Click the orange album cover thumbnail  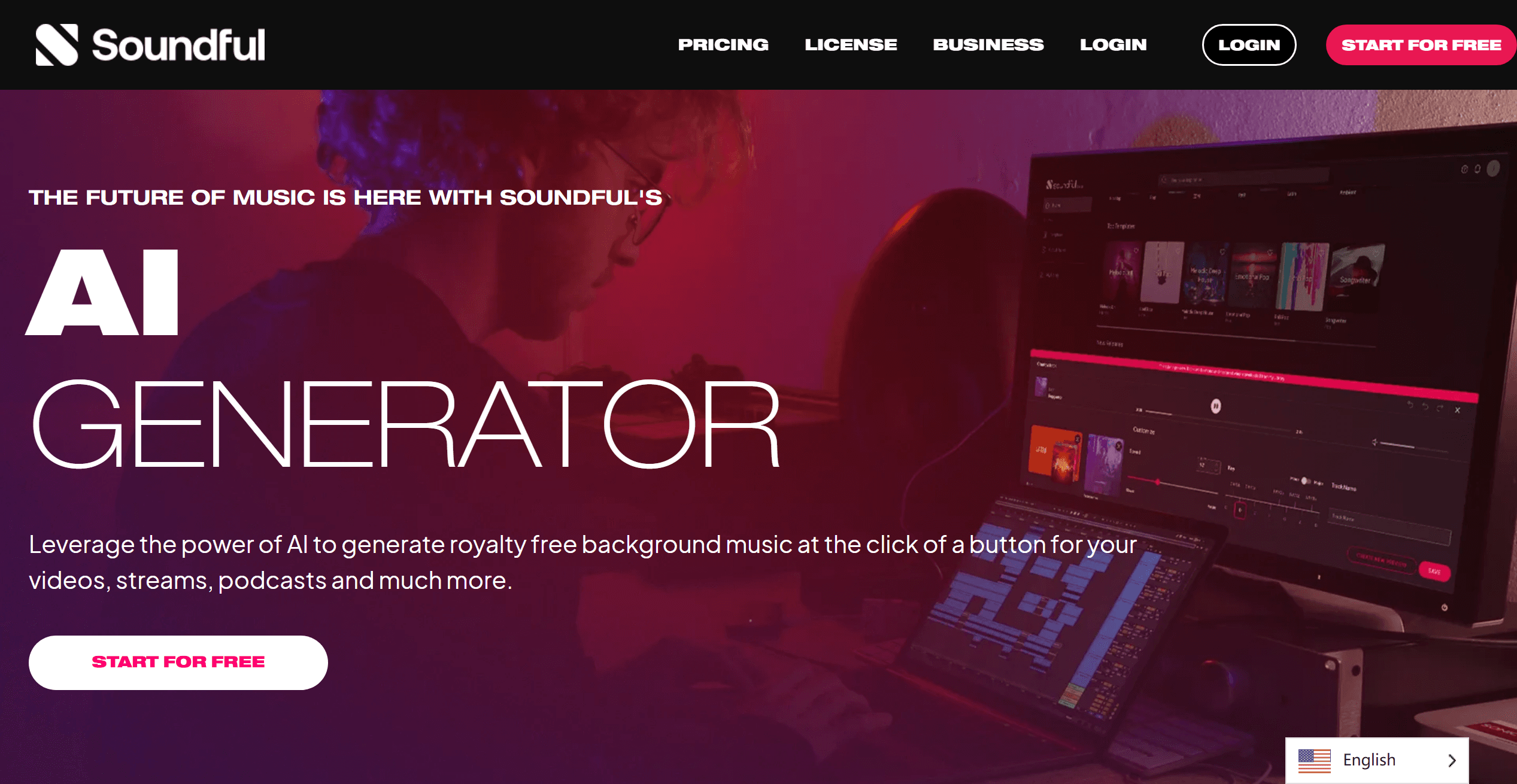point(1055,453)
